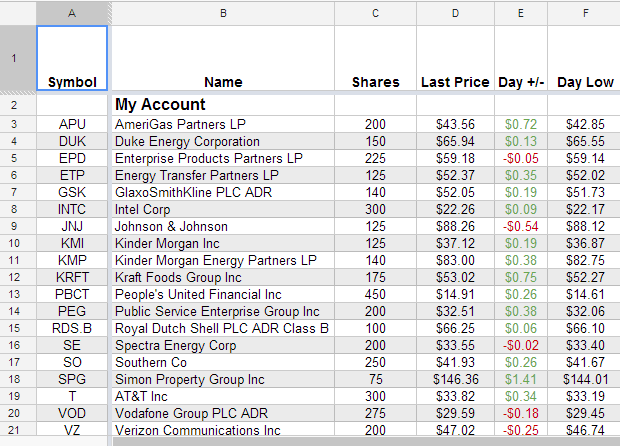Viewport: 620px width, 446px height.
Task: Click Southern Co name cell
Action: pyautogui.click(x=223, y=362)
